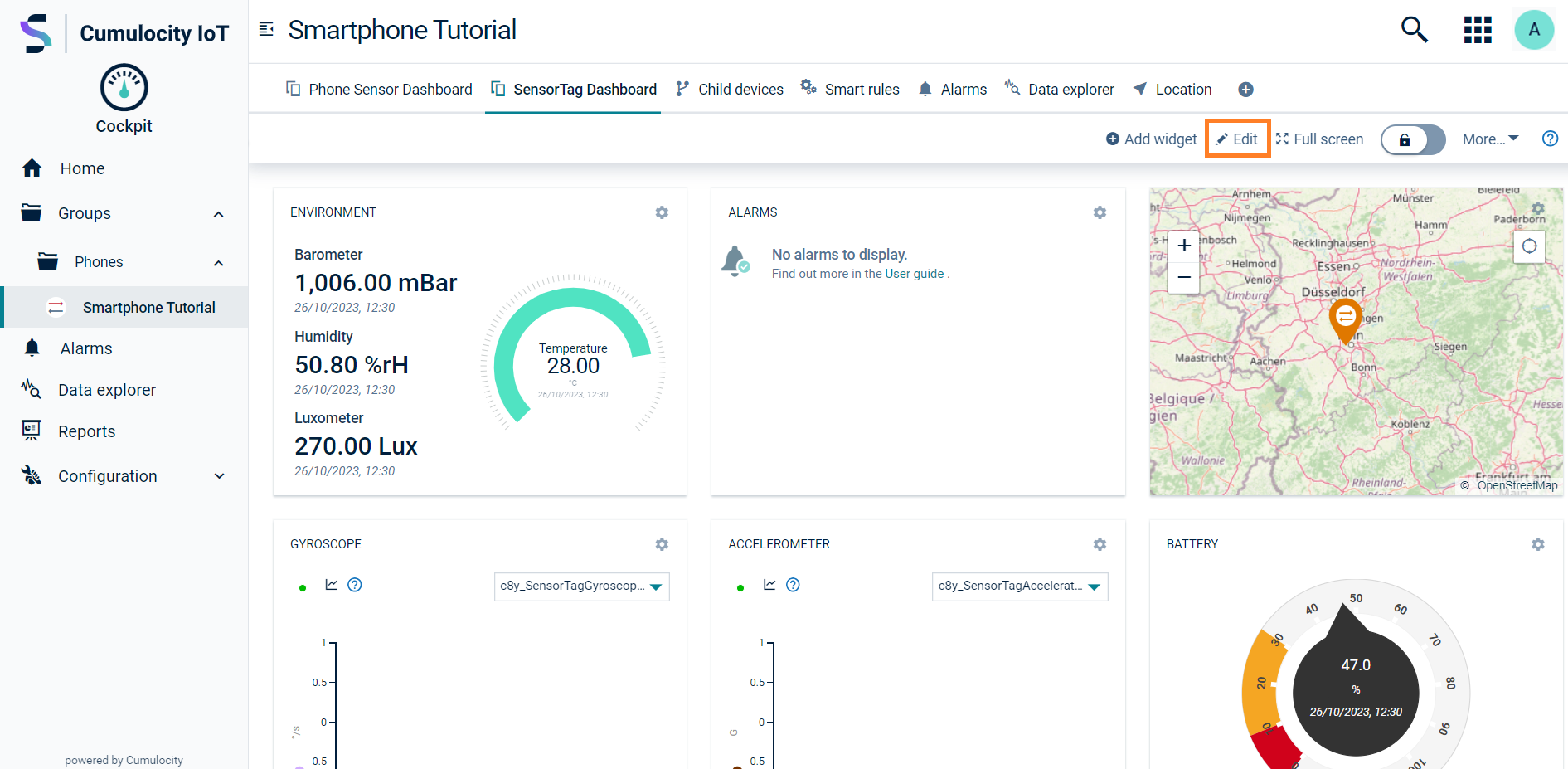Click the alarm bell icon in Alarms widget

(x=735, y=260)
